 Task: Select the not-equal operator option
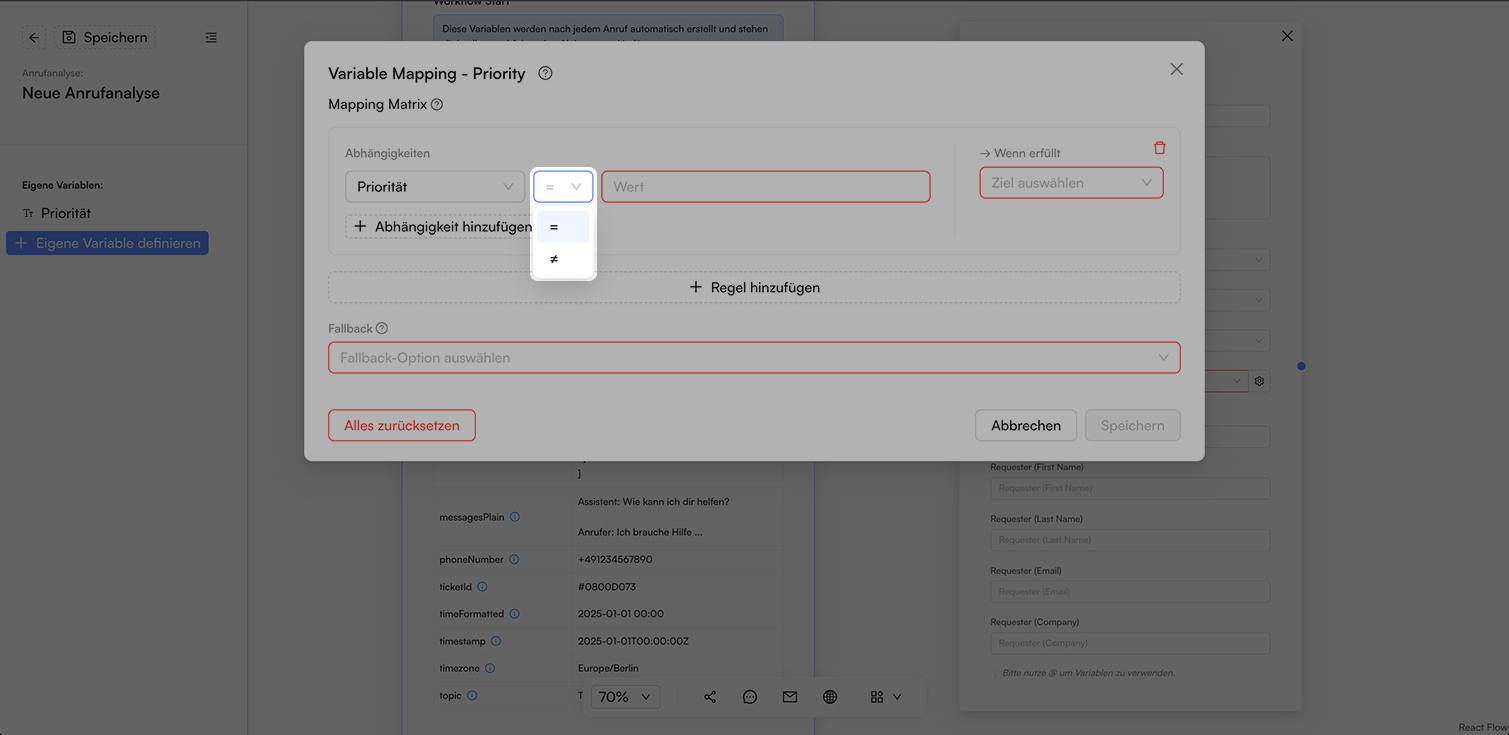563,259
